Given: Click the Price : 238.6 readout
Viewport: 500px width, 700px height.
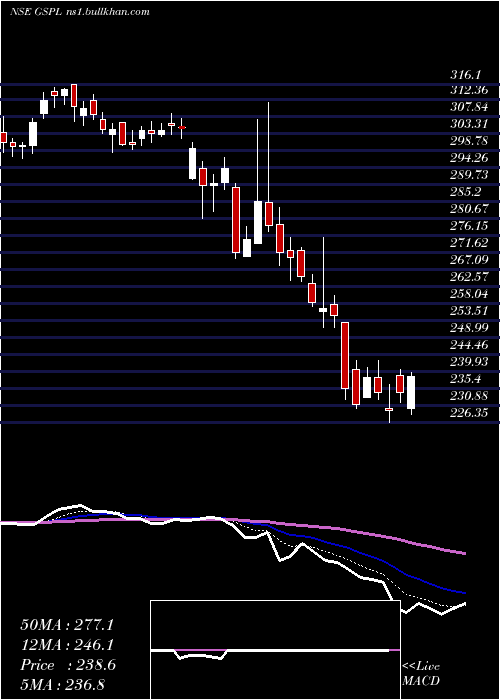Looking at the screenshot, I should click(x=68, y=665).
